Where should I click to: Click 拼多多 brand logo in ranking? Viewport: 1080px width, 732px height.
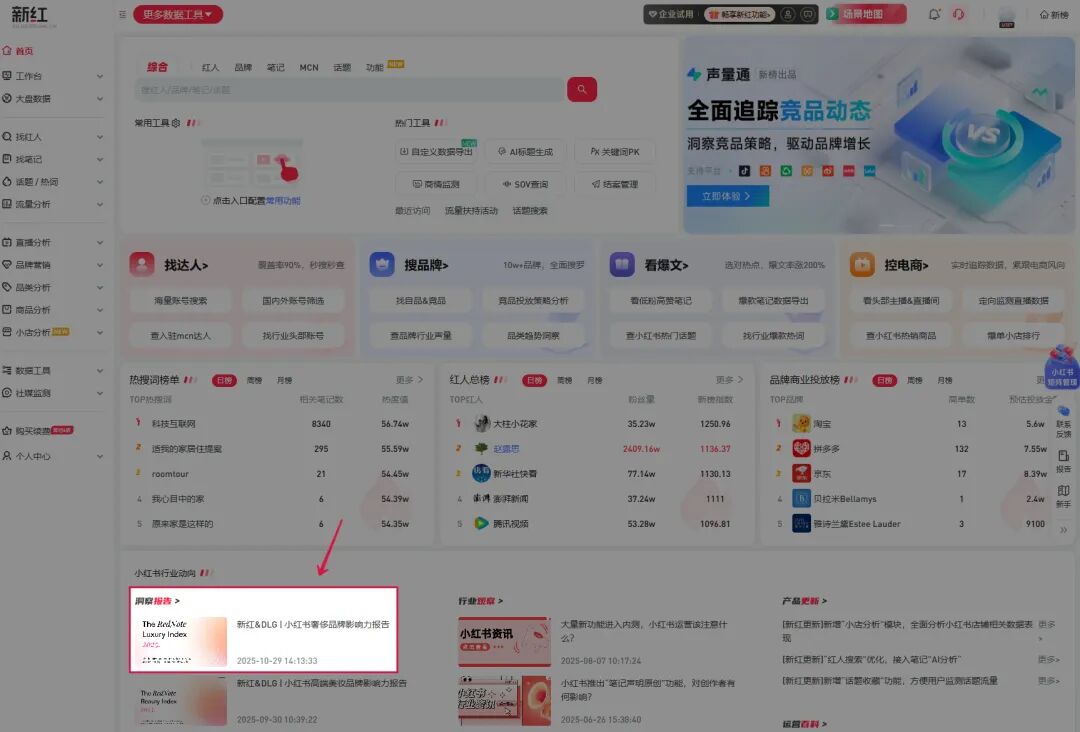tap(801, 448)
